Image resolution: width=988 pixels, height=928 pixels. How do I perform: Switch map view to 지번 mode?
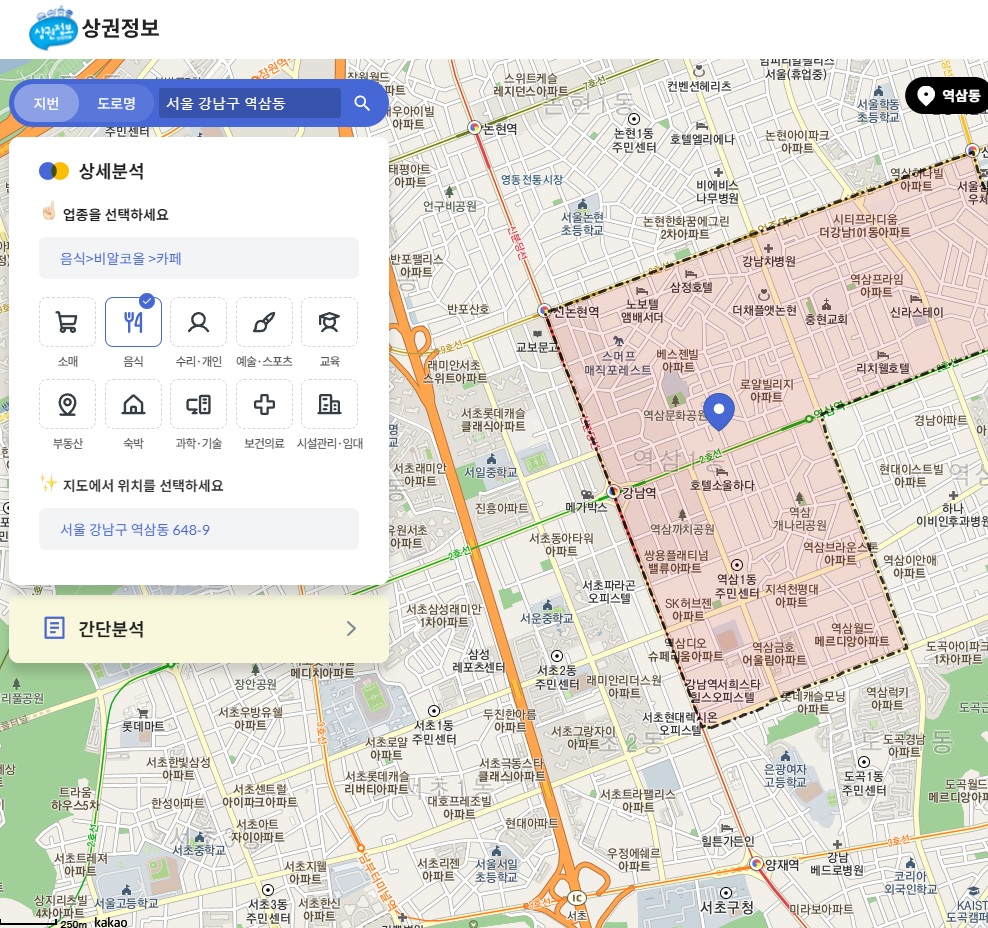tap(45, 103)
